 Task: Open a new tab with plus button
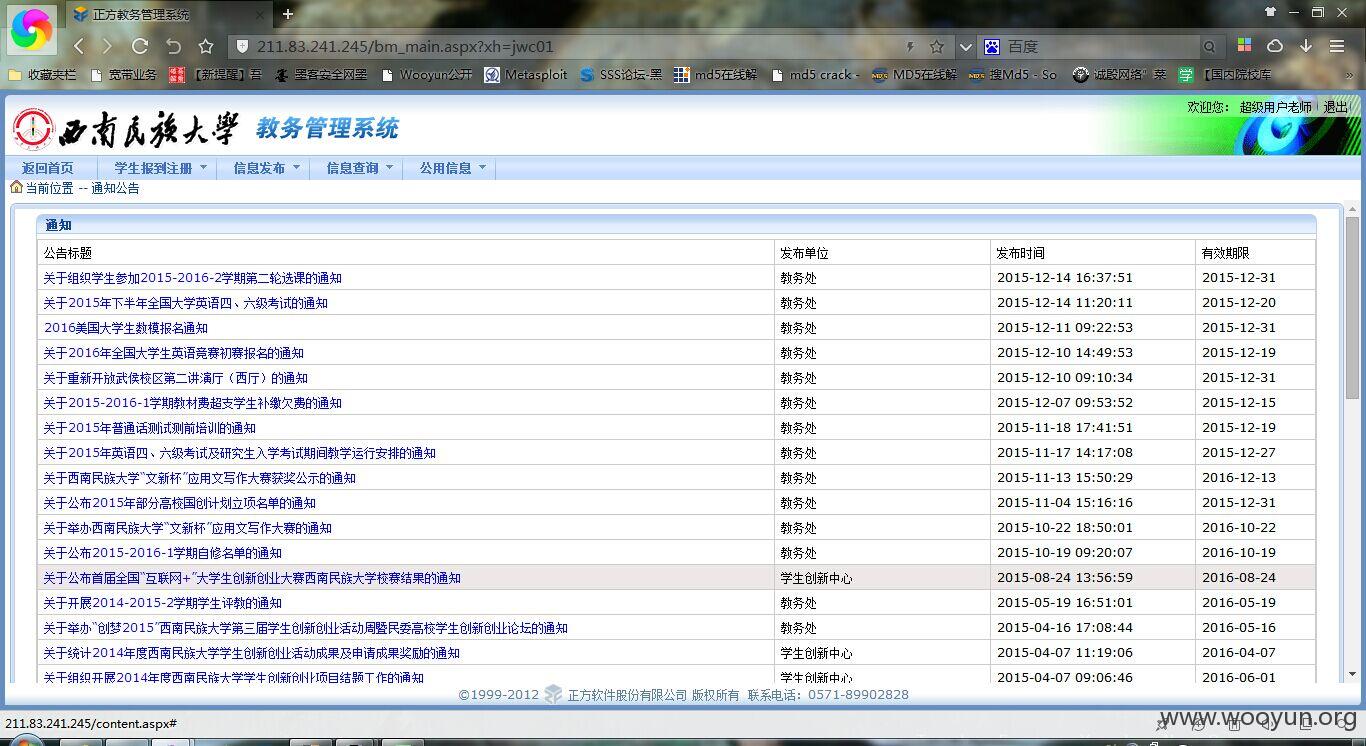tap(288, 14)
